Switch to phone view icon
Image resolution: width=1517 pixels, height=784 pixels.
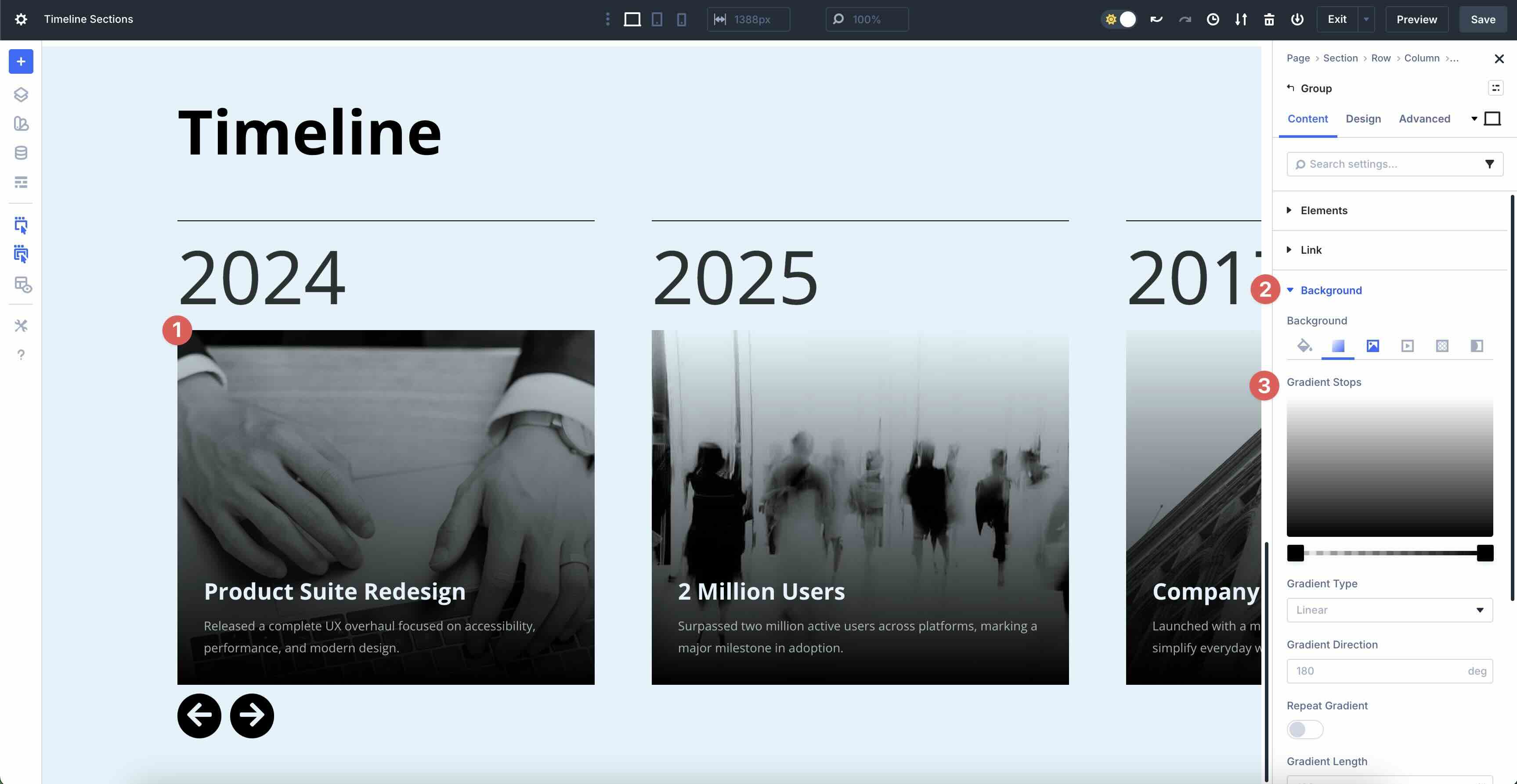(x=681, y=19)
